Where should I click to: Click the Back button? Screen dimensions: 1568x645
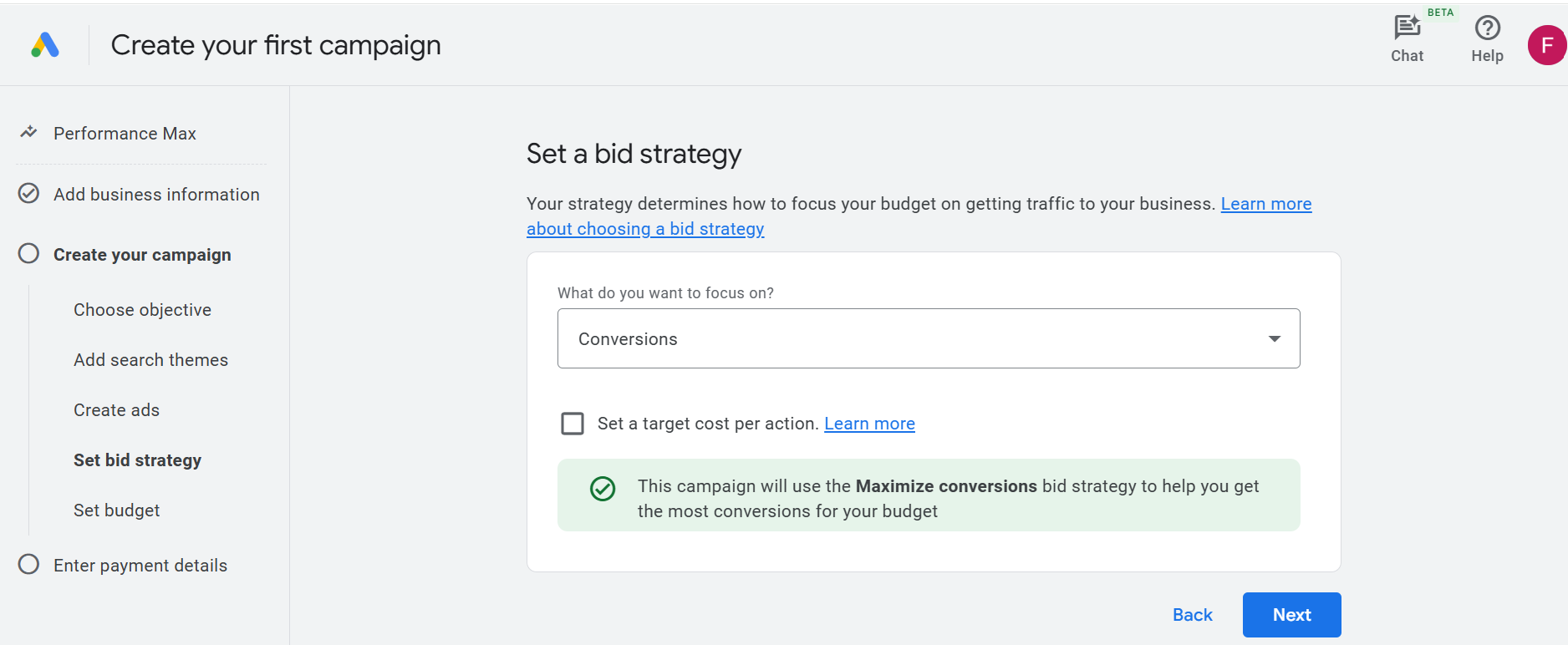(x=1192, y=615)
